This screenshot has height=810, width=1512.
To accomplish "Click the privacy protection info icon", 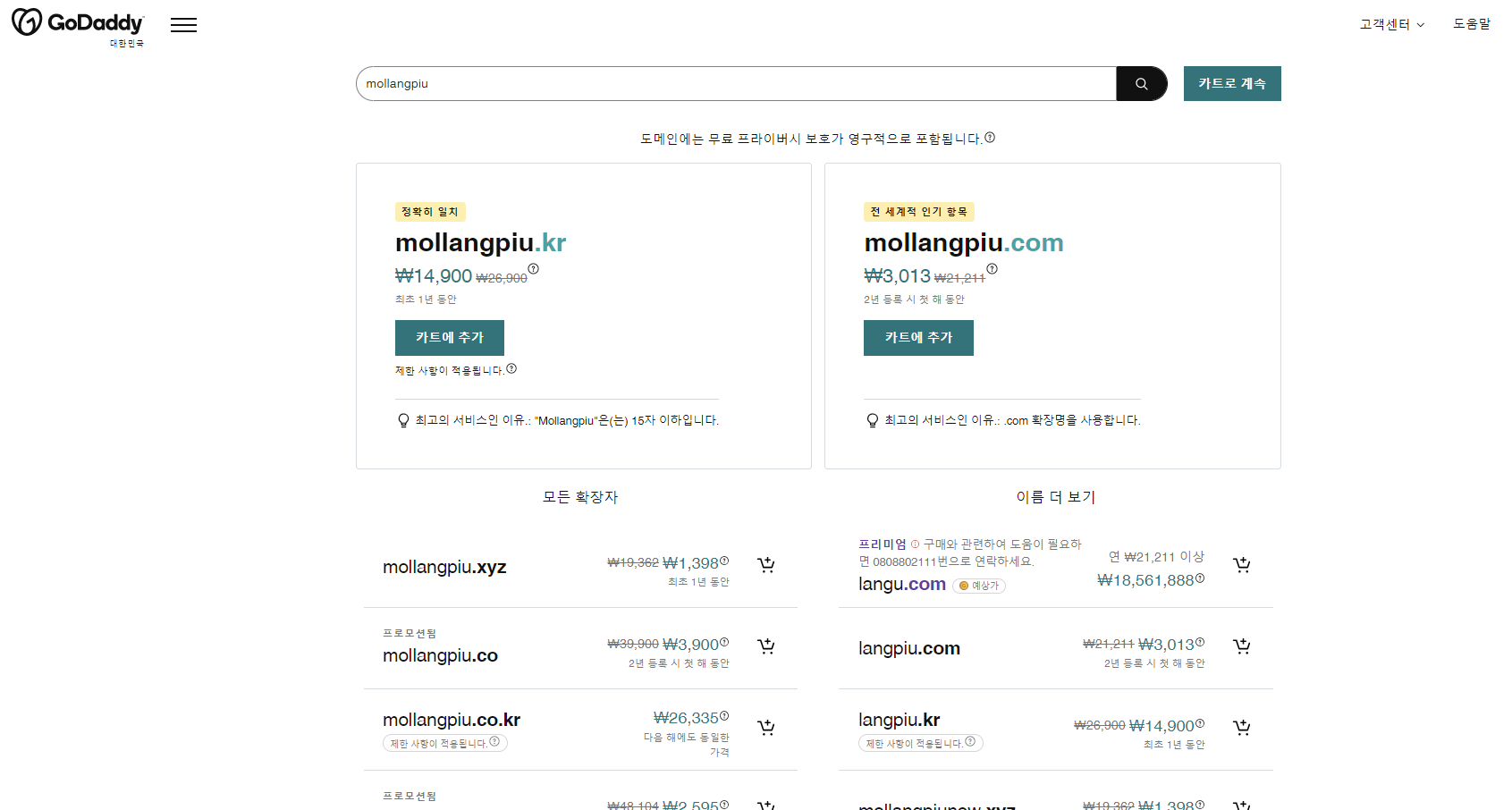I will [x=990, y=138].
